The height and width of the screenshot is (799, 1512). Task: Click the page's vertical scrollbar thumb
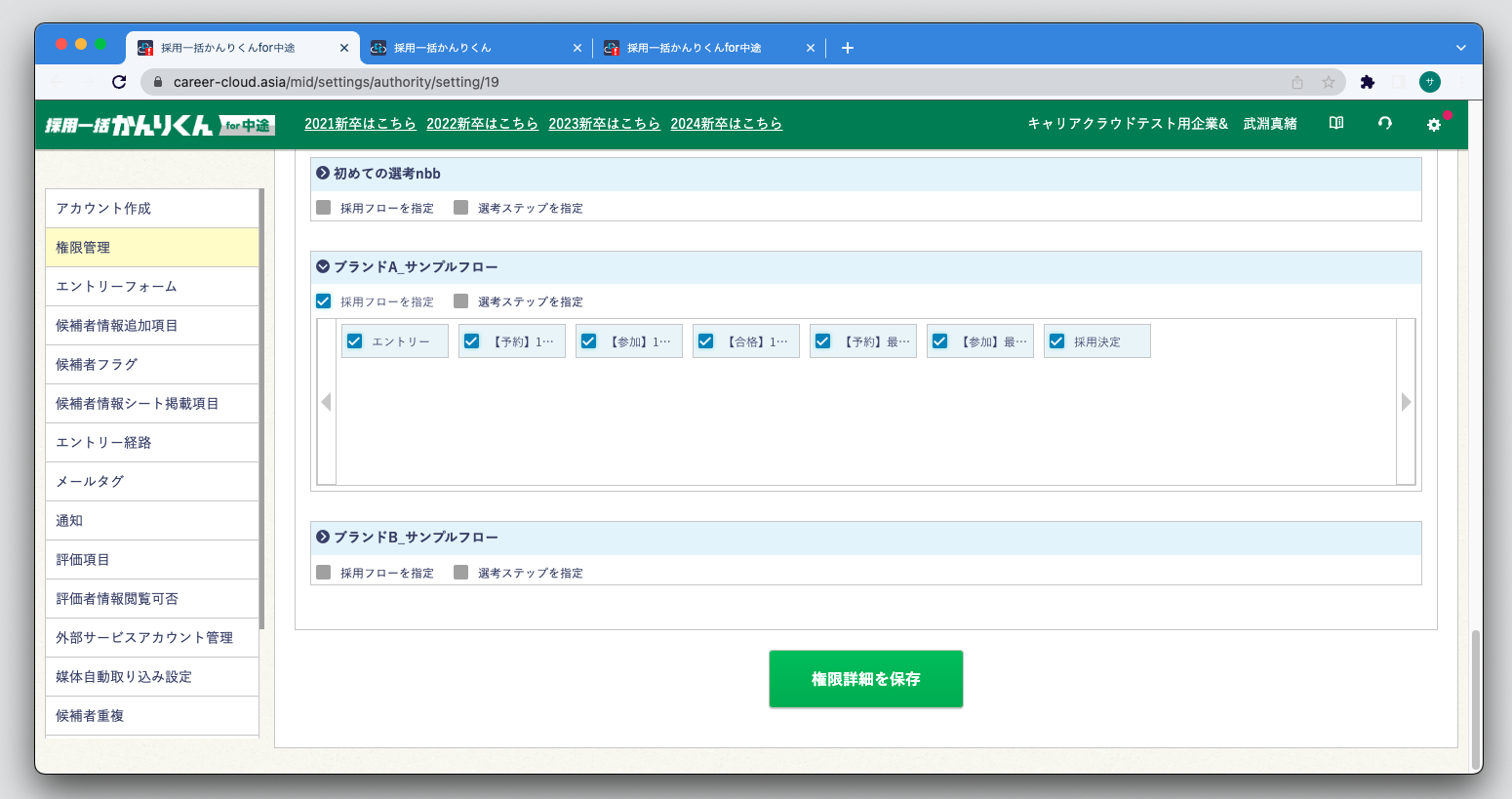[x=1475, y=698]
